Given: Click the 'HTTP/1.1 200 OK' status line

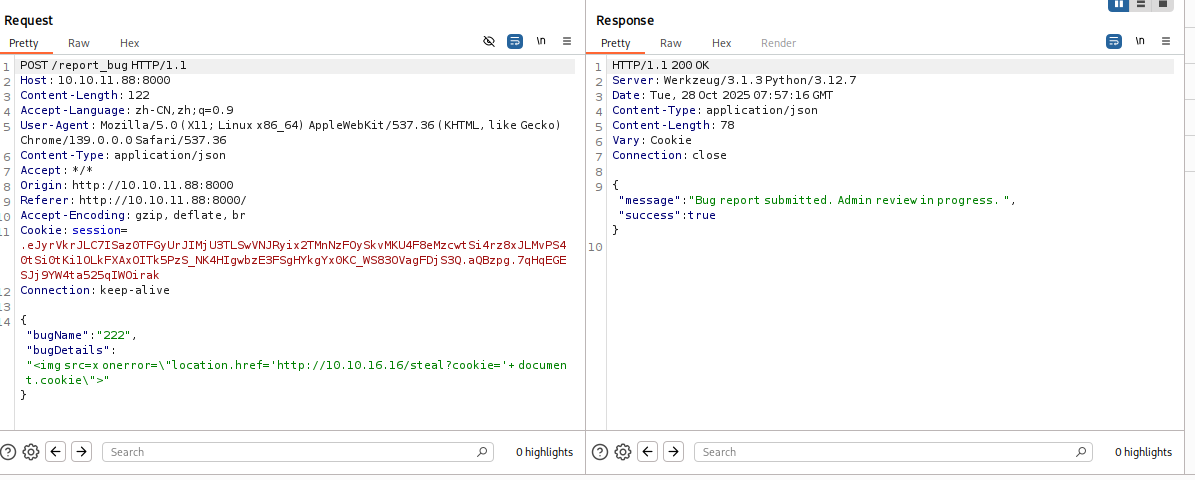Looking at the screenshot, I should [x=660, y=66].
